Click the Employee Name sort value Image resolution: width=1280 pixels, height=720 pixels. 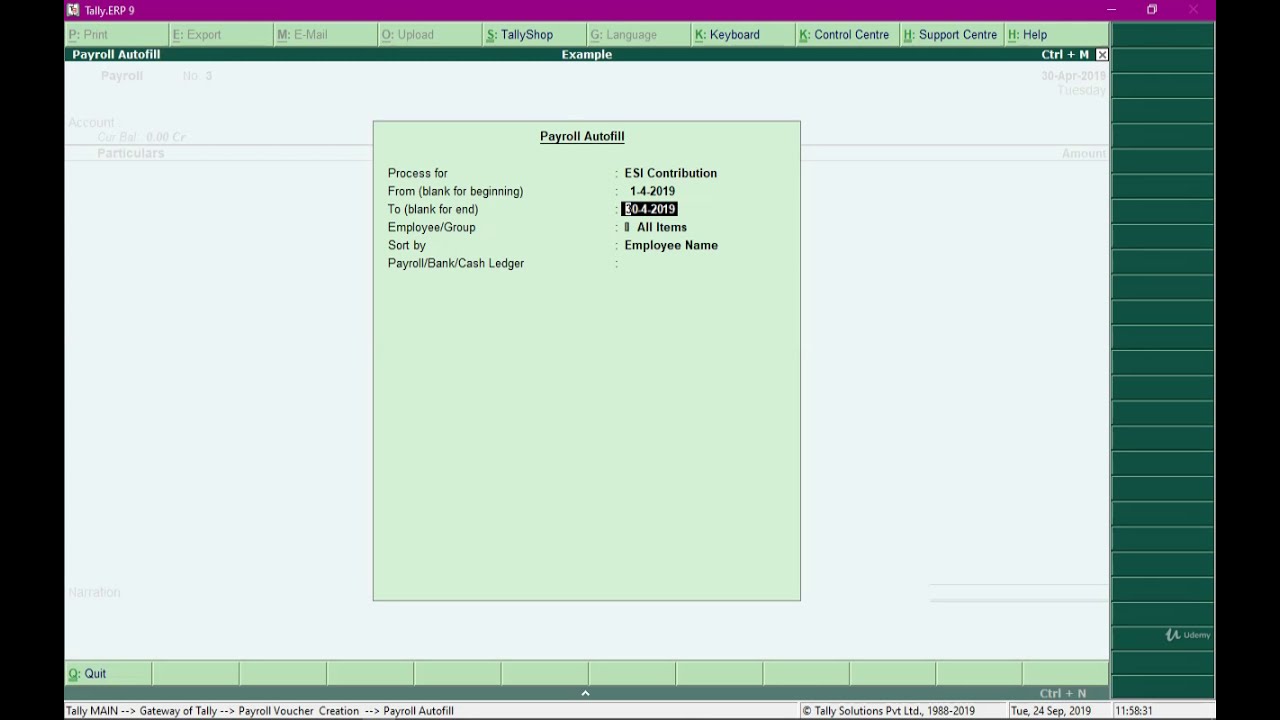(671, 245)
